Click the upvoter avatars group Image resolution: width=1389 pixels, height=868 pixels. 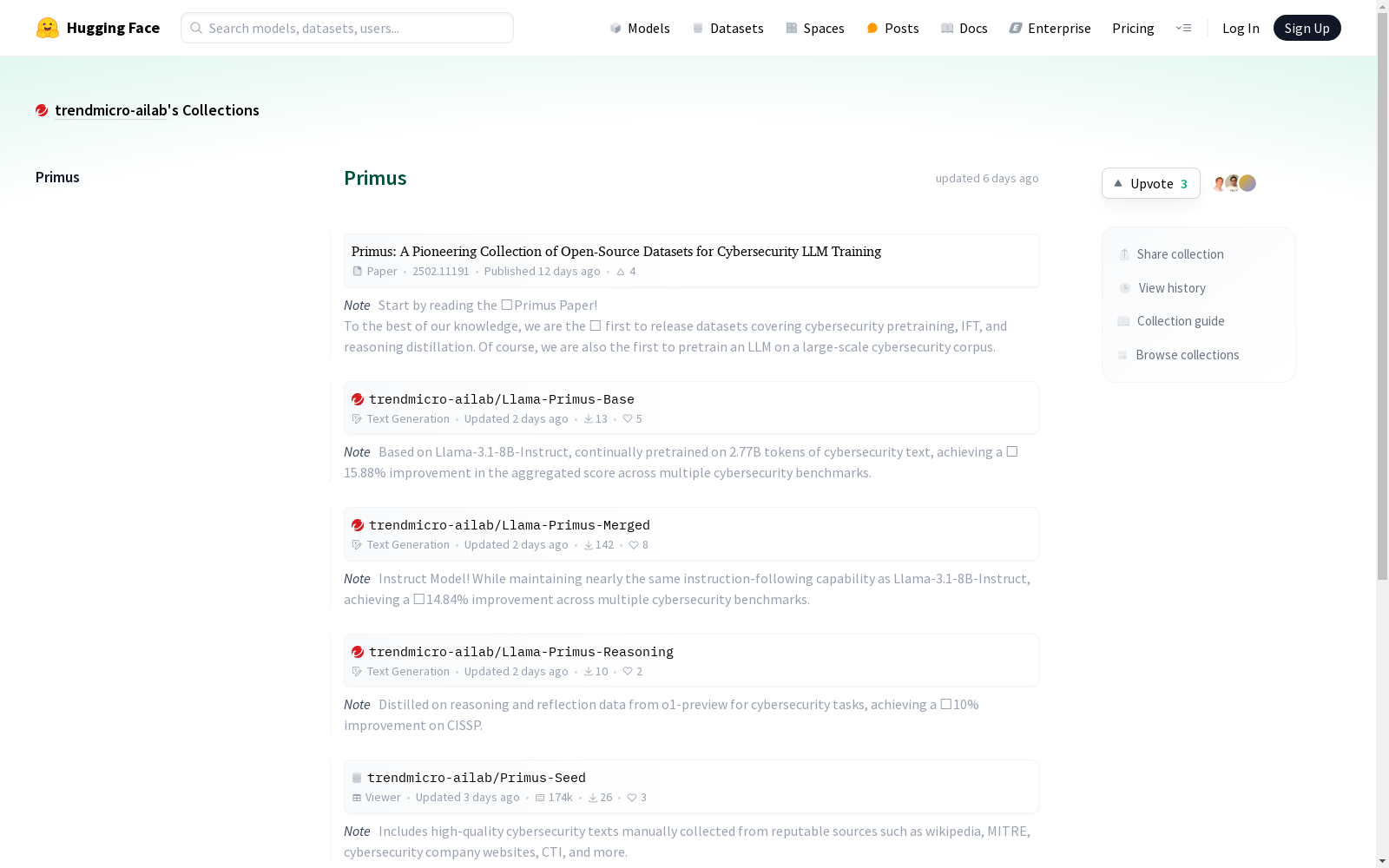point(1234,183)
